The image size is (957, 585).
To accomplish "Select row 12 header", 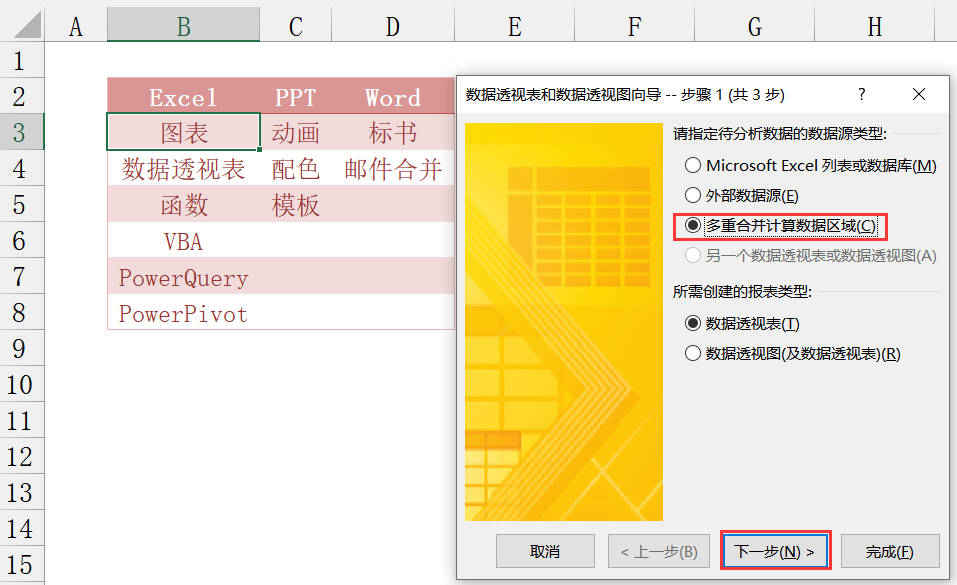I will [22, 456].
